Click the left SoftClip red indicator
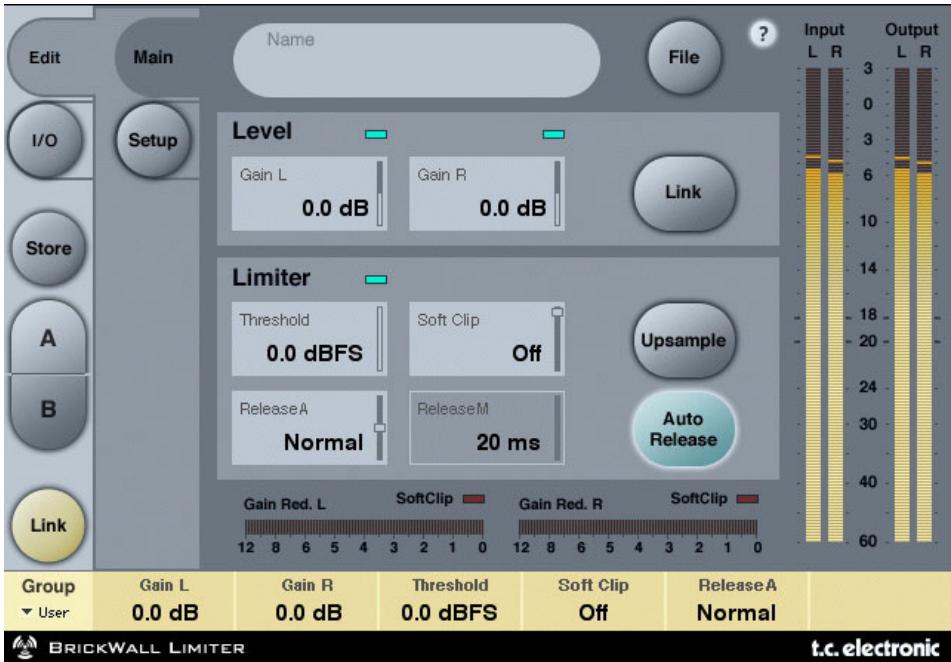This screenshot has height=662, width=951. [x=474, y=499]
